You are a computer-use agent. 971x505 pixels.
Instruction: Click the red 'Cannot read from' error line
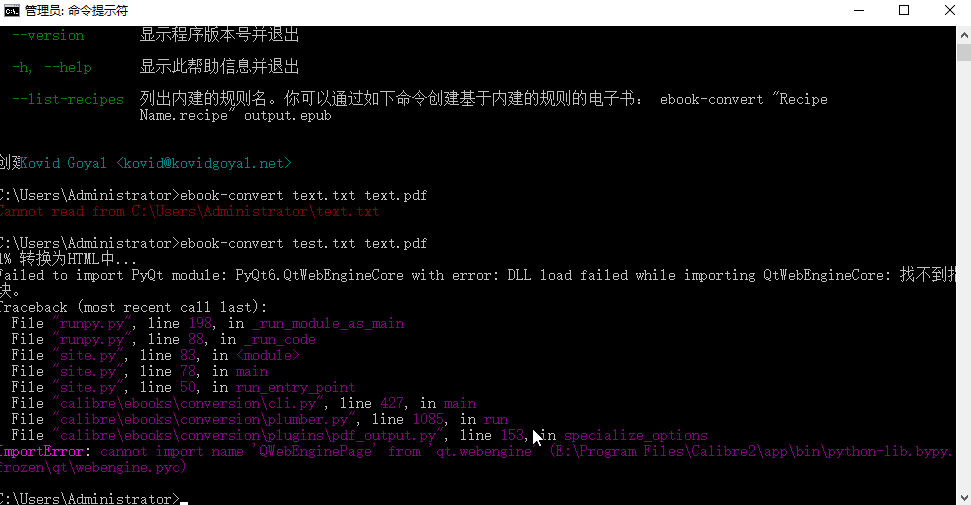pos(190,211)
